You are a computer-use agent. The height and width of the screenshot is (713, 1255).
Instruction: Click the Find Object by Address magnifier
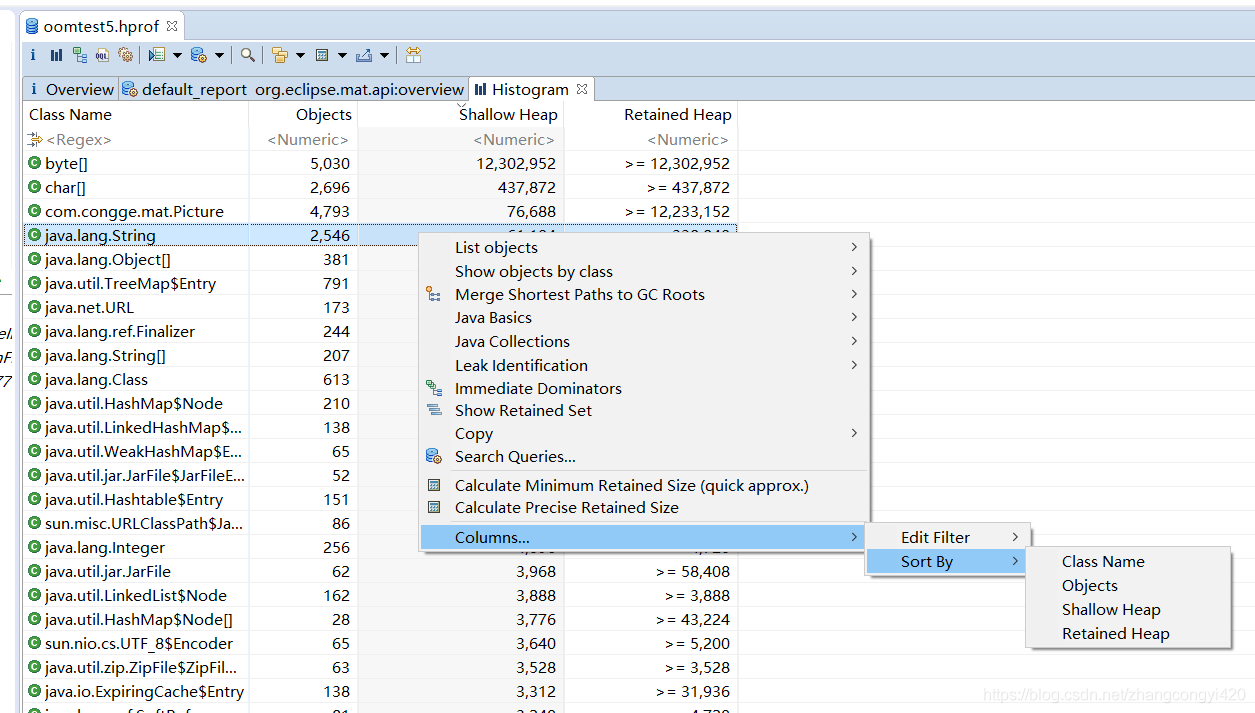click(247, 55)
